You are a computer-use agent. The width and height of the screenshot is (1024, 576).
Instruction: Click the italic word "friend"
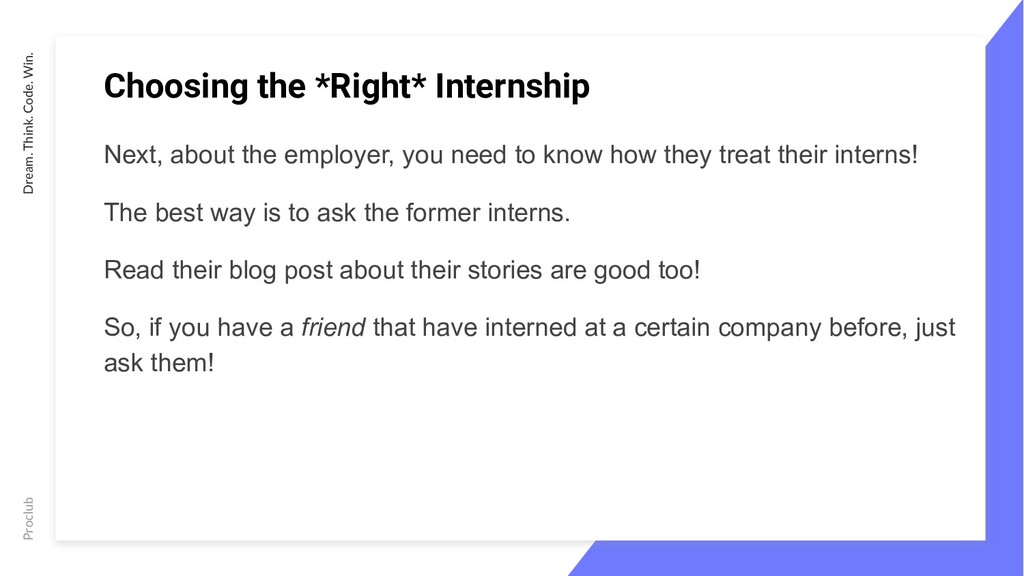(333, 327)
